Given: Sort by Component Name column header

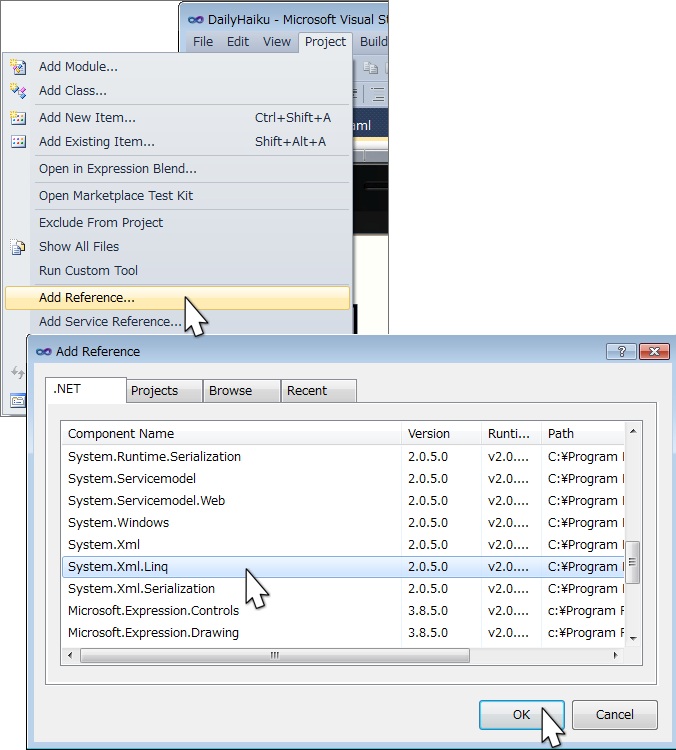Looking at the screenshot, I should 232,433.
